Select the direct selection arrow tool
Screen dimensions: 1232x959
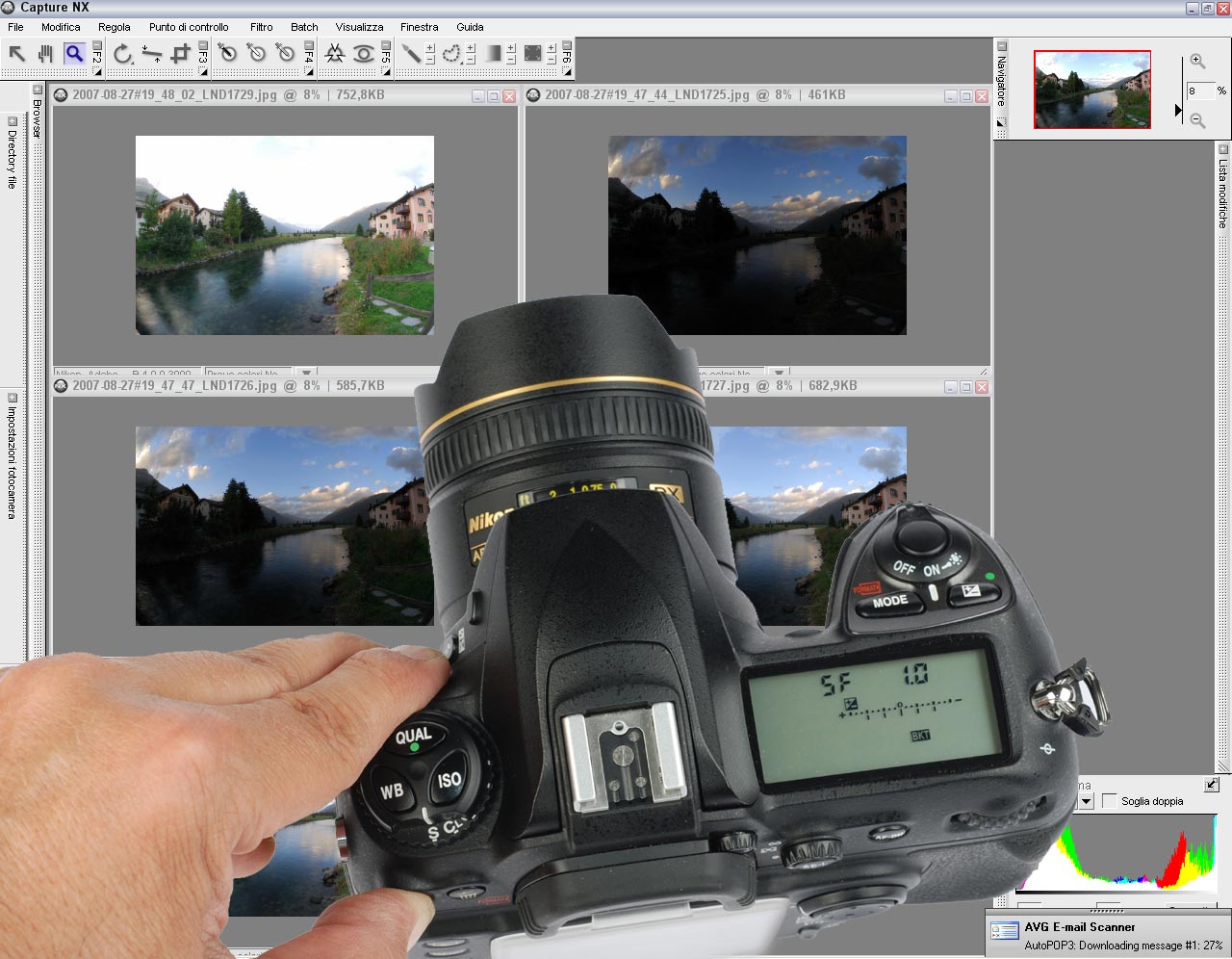17,54
